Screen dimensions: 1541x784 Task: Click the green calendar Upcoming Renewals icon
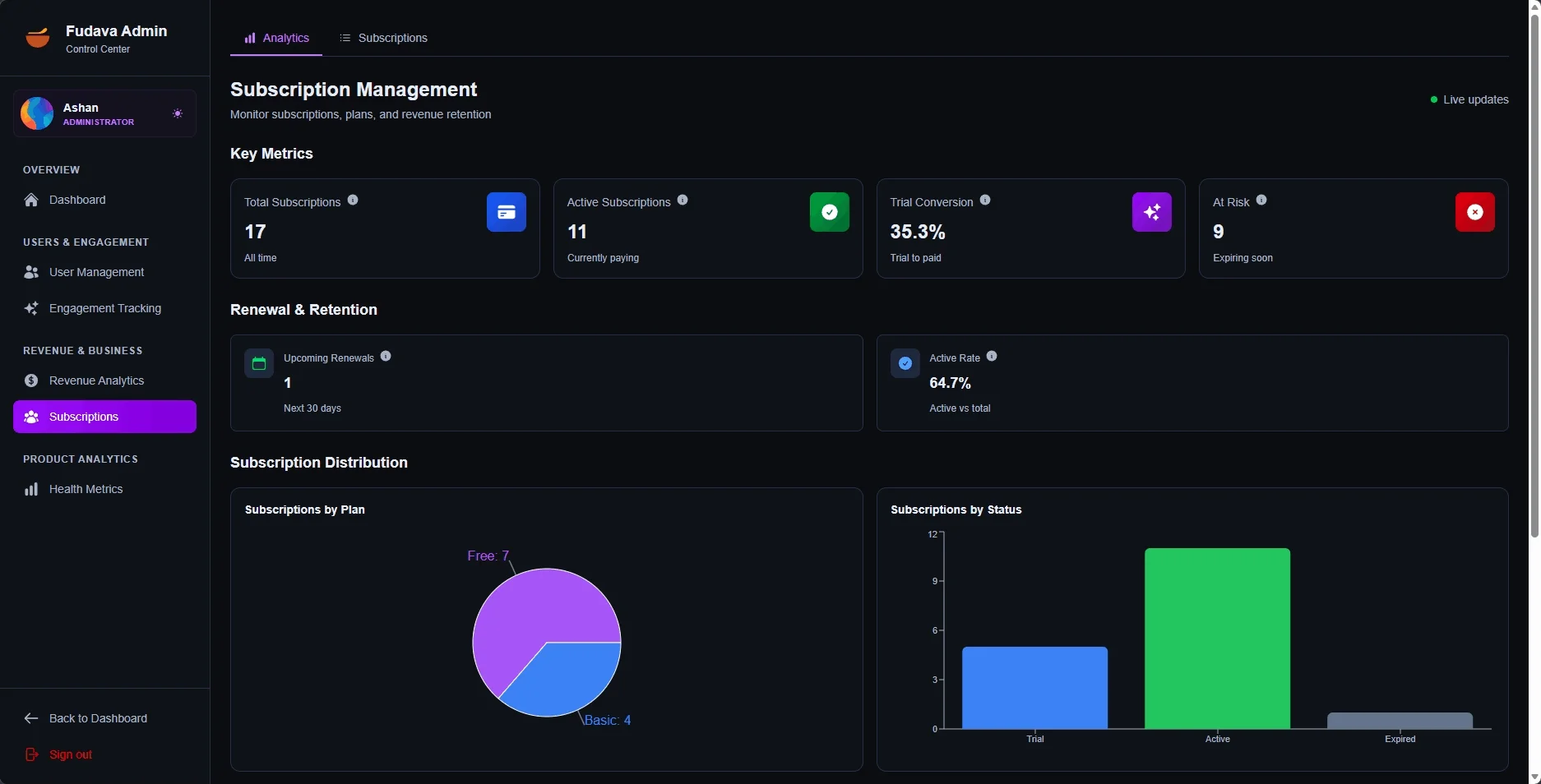[259, 364]
